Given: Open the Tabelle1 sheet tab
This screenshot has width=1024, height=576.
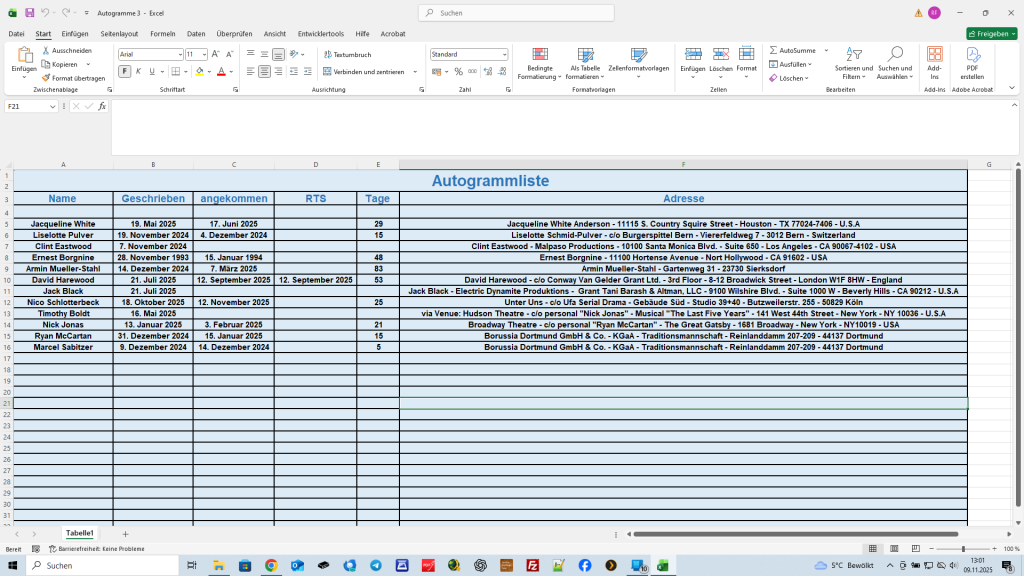Looking at the screenshot, I should tap(80, 534).
